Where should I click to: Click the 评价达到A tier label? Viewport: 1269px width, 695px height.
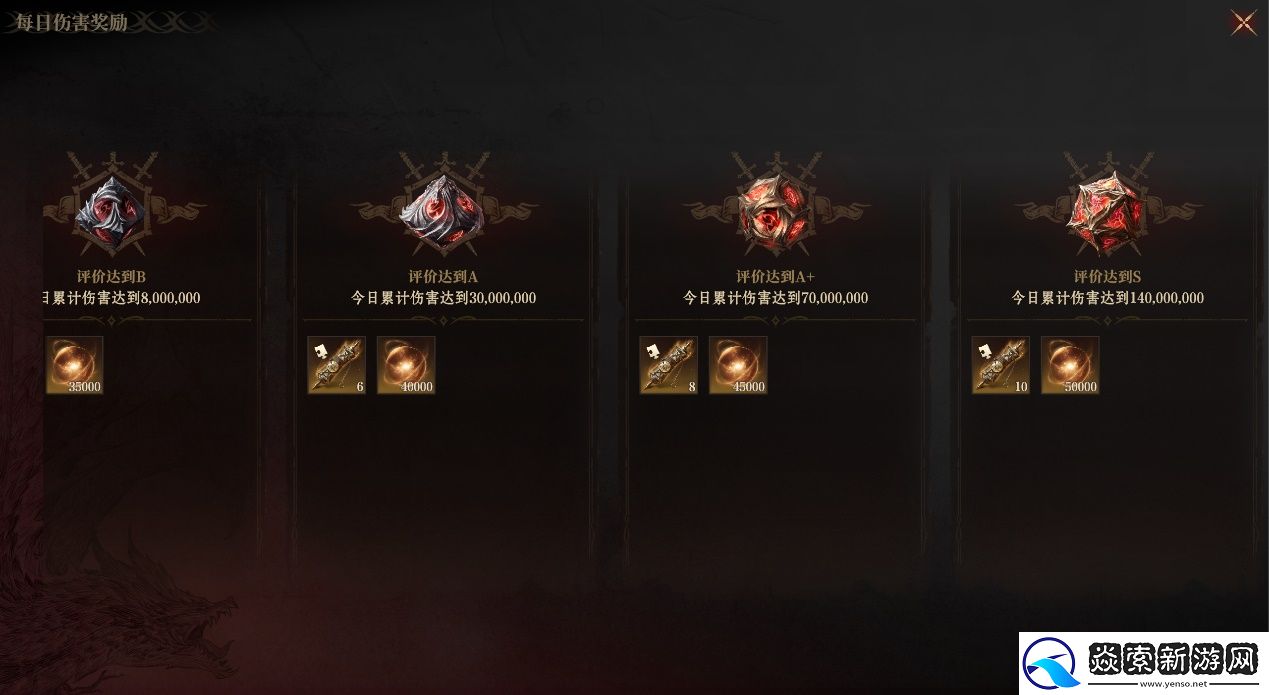coord(443,277)
